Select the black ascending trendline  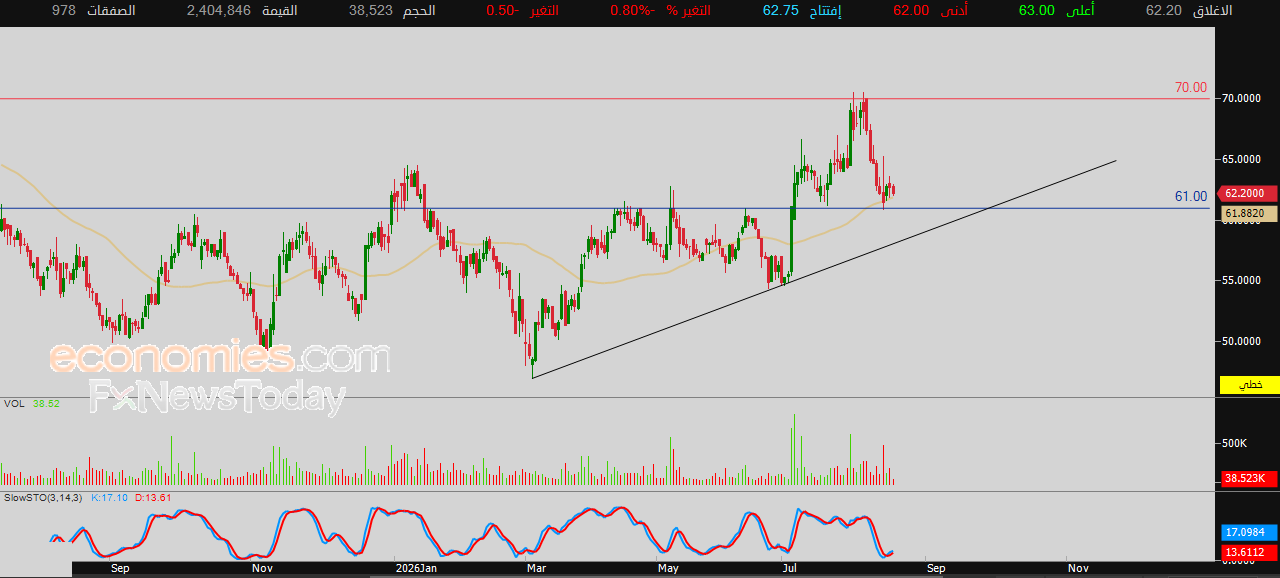coord(824,268)
